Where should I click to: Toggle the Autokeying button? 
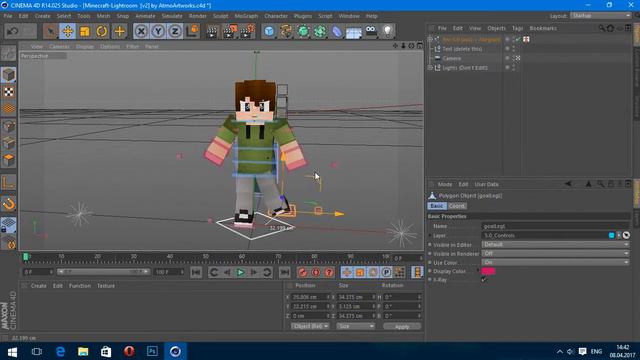click(316, 272)
